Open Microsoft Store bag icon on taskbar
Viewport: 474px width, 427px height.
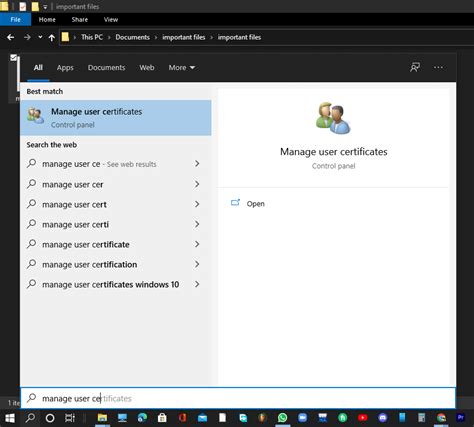click(162, 418)
